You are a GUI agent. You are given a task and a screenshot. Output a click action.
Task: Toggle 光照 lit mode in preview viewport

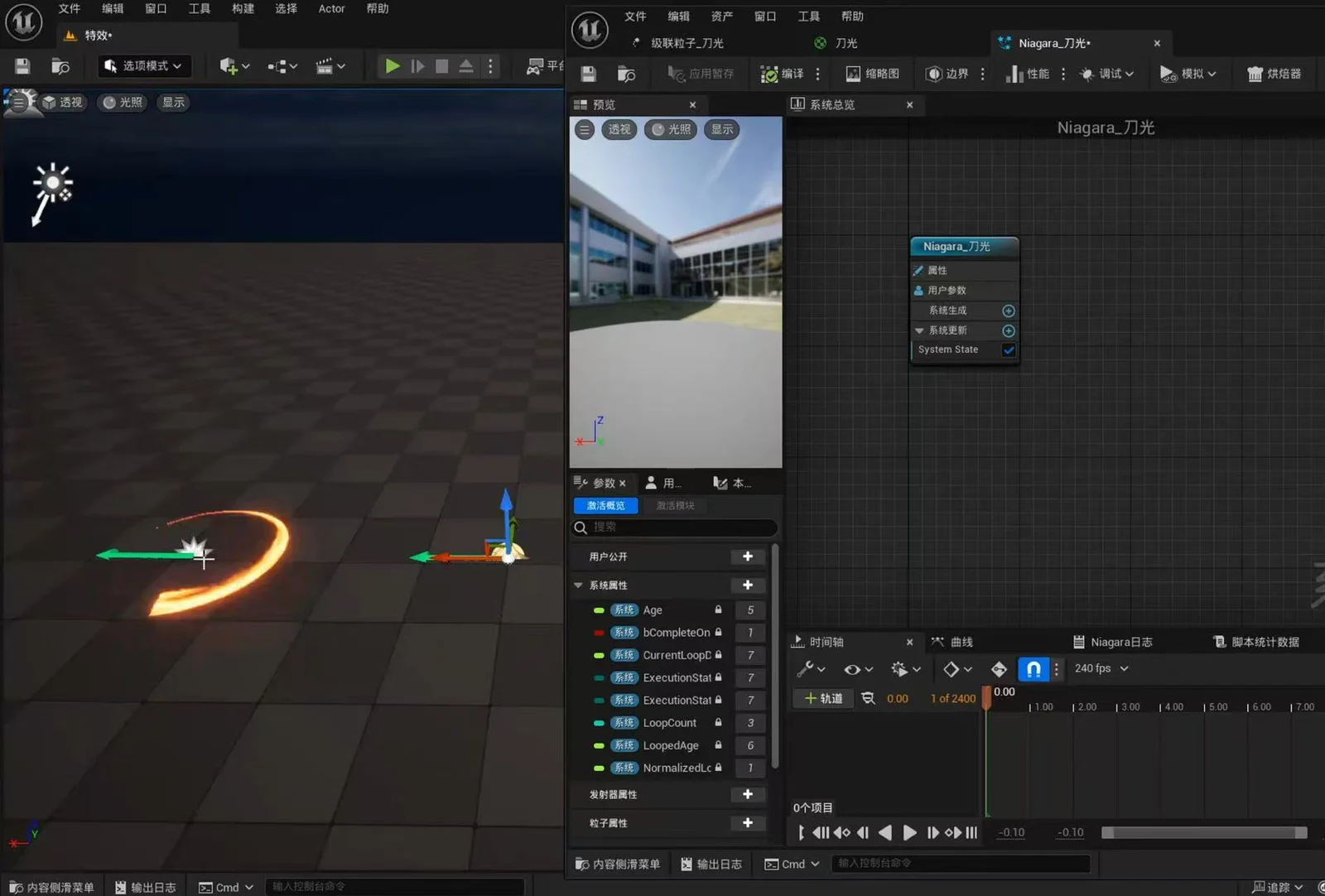click(671, 129)
